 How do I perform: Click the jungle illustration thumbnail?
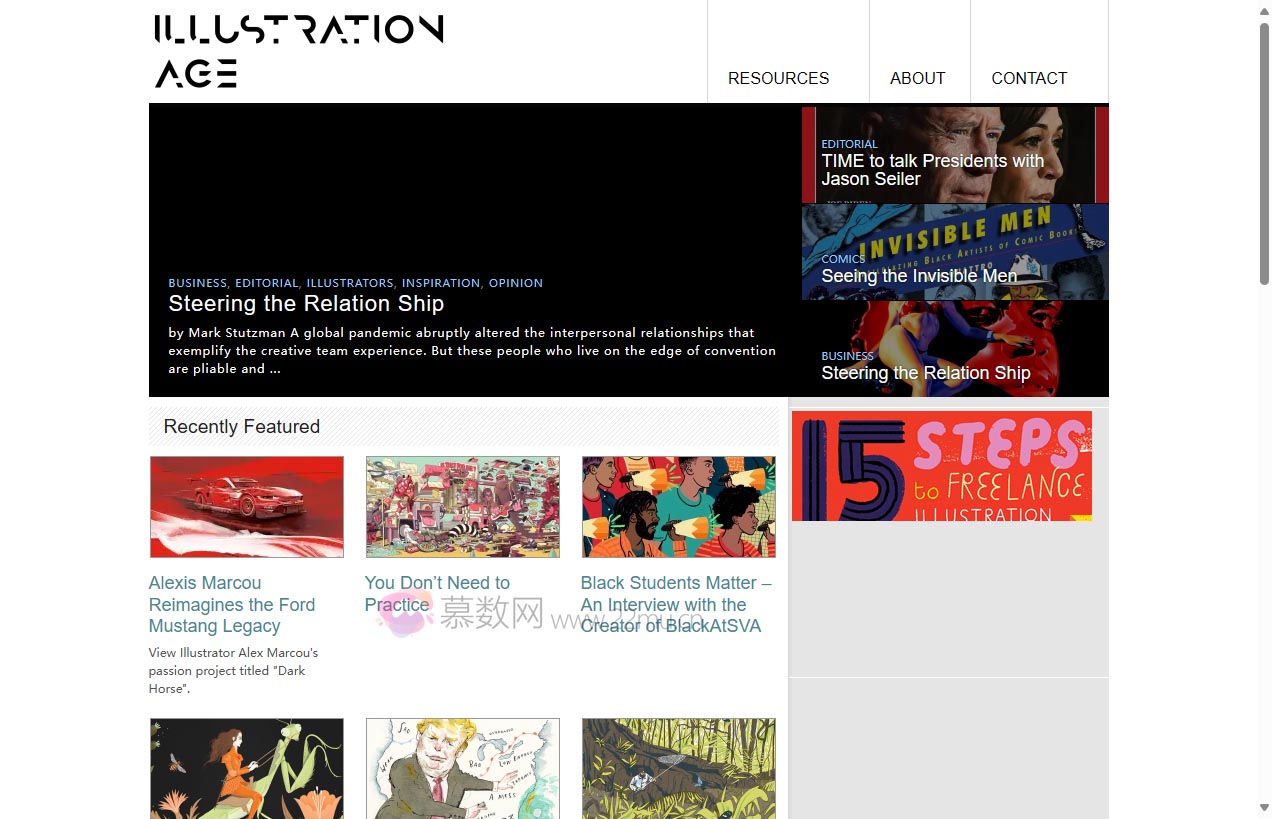click(678, 769)
